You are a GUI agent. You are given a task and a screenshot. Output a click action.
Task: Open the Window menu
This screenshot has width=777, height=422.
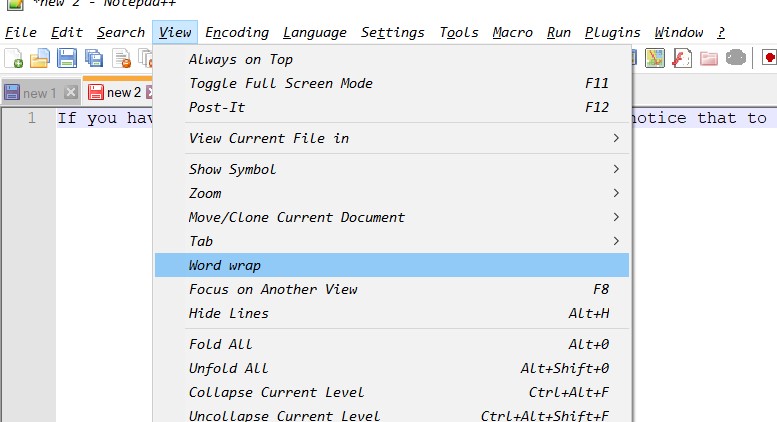679,33
